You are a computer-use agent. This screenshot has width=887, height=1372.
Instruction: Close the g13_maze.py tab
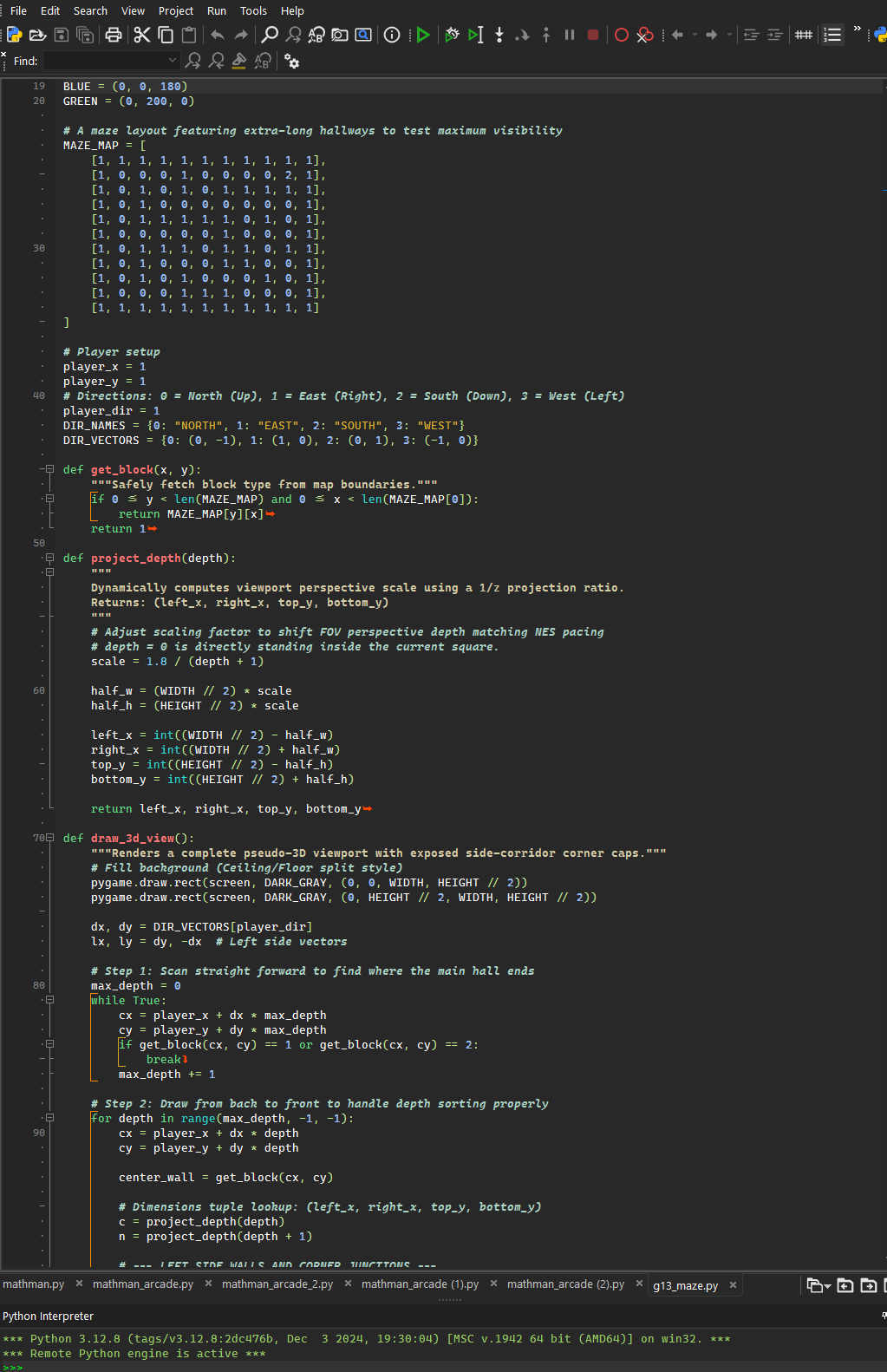point(733,1285)
